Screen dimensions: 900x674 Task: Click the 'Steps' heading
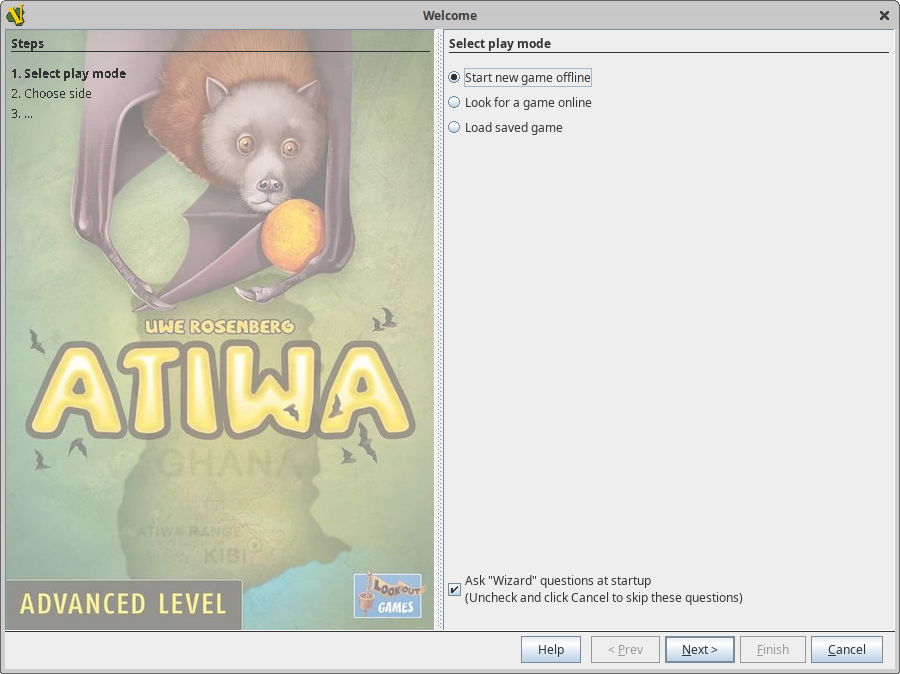(x=28, y=44)
